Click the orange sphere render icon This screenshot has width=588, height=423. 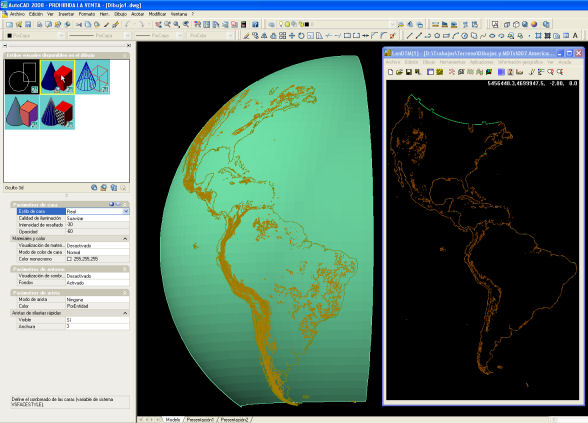[534, 24]
